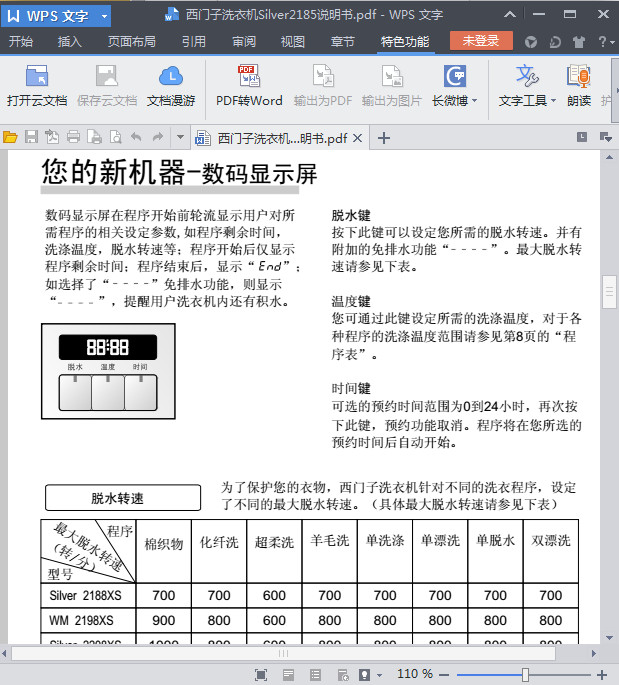Click the horizontal scrollbar right arrow
Screen dimensions: 619x685
594,654
